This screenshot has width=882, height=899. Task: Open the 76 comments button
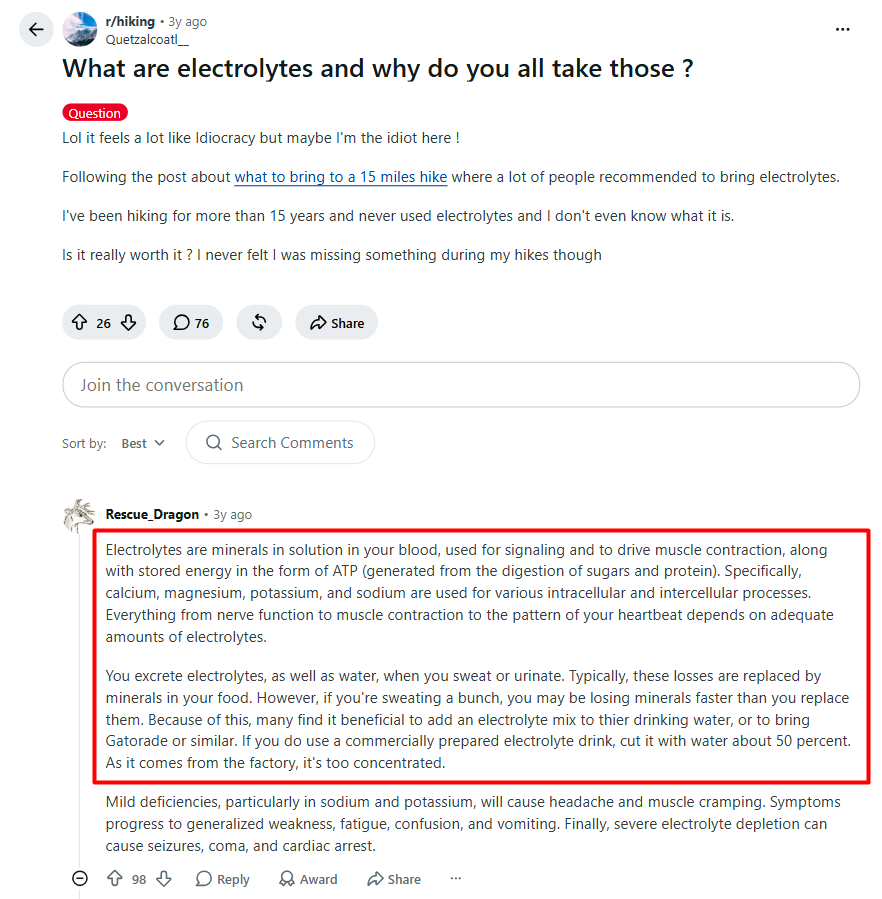[x=191, y=323]
